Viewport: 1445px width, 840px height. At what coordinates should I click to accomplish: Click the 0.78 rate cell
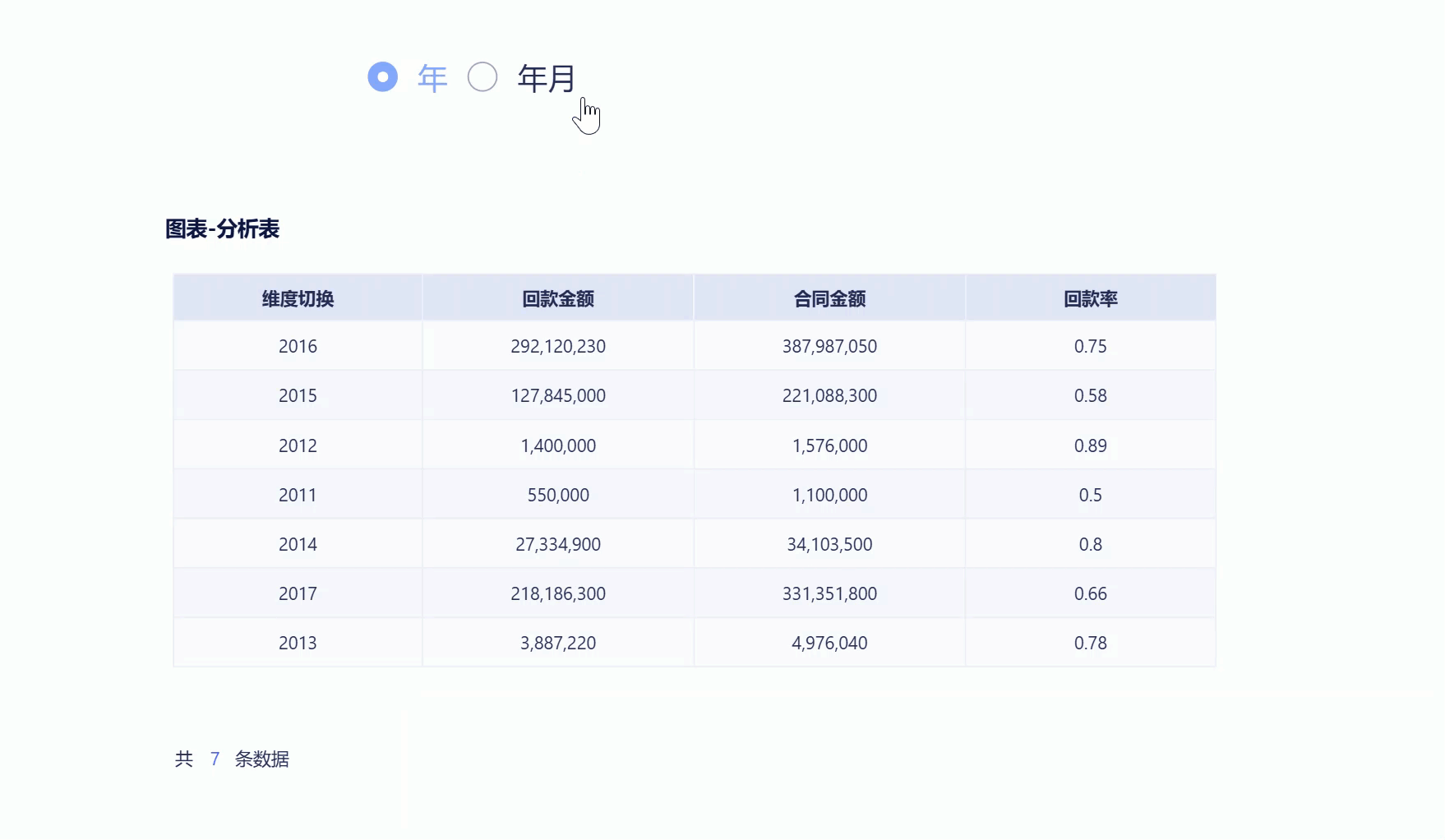(1091, 643)
